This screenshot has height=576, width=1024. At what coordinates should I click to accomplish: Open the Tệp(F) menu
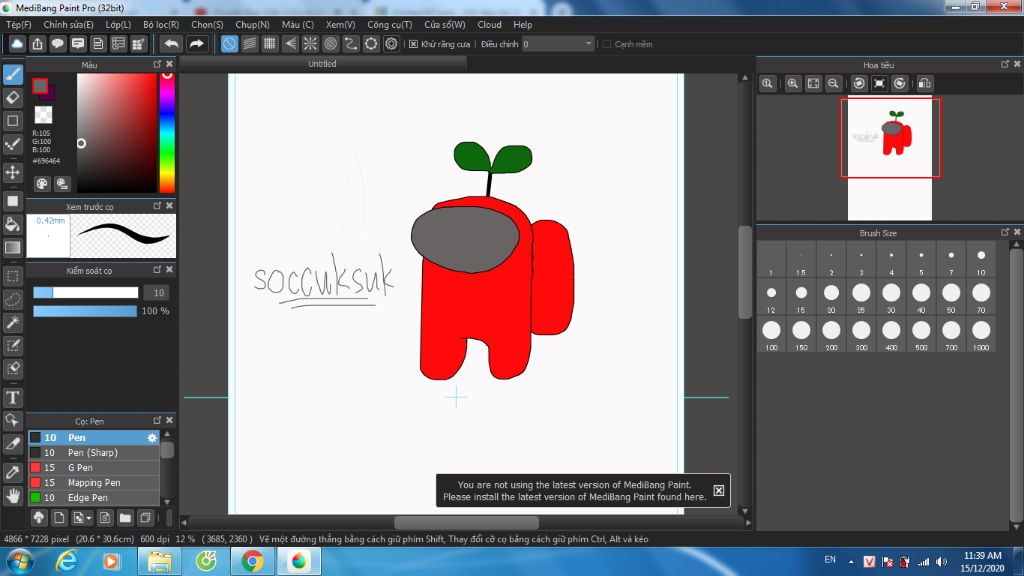click(19, 25)
